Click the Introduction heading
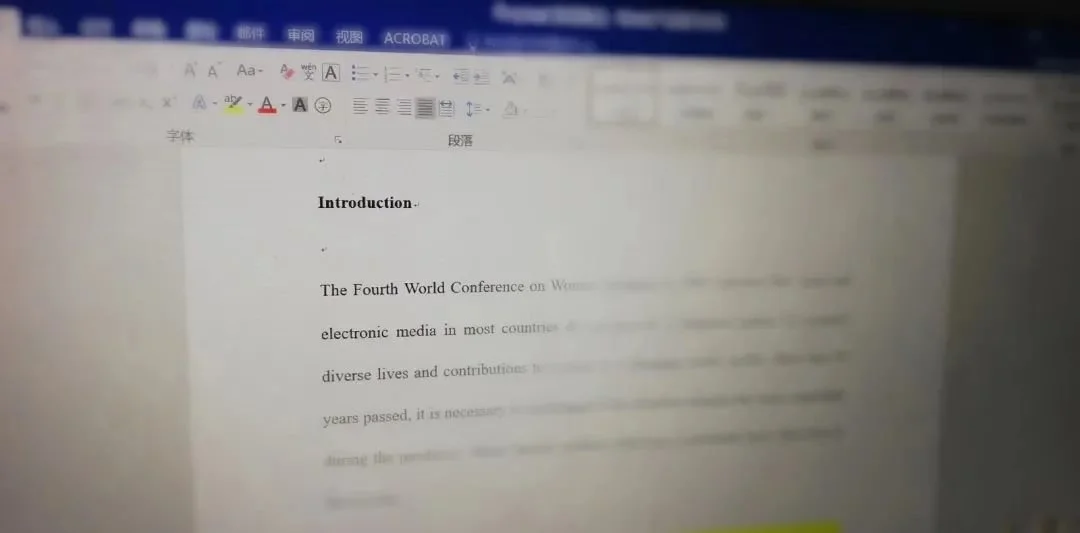The height and width of the screenshot is (533, 1080). (x=364, y=202)
